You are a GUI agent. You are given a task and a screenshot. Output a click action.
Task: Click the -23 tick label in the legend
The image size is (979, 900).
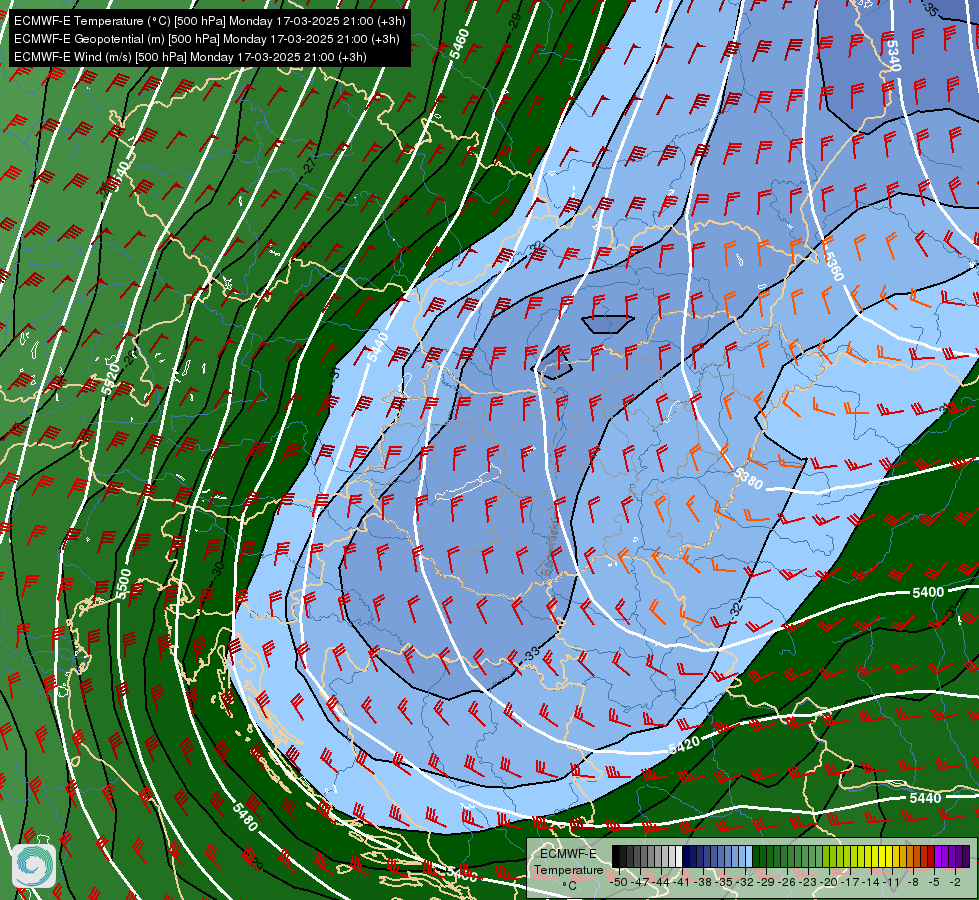808,883
